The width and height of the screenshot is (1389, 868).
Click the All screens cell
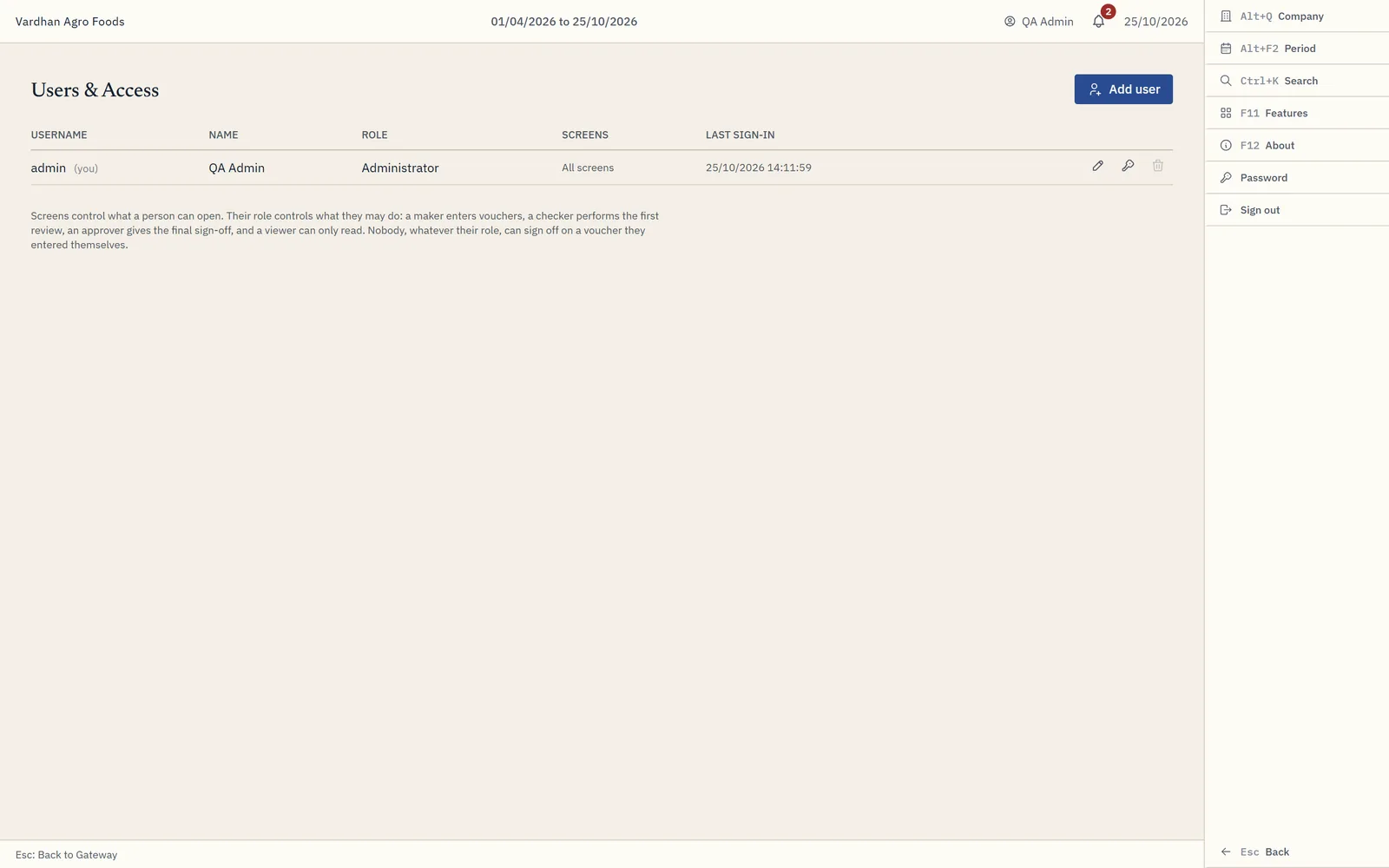(x=588, y=168)
